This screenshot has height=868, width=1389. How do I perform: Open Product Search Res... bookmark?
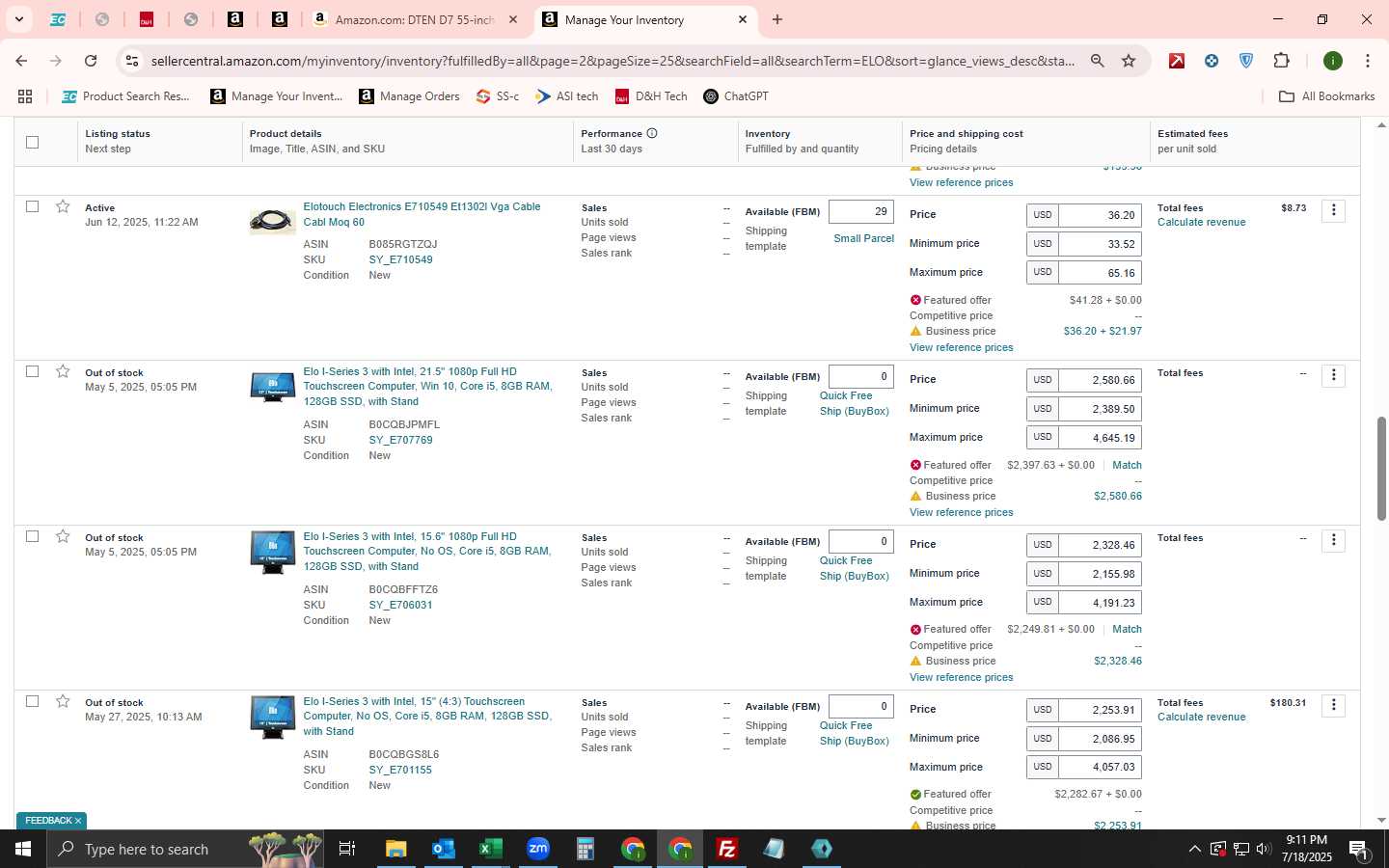125,96
